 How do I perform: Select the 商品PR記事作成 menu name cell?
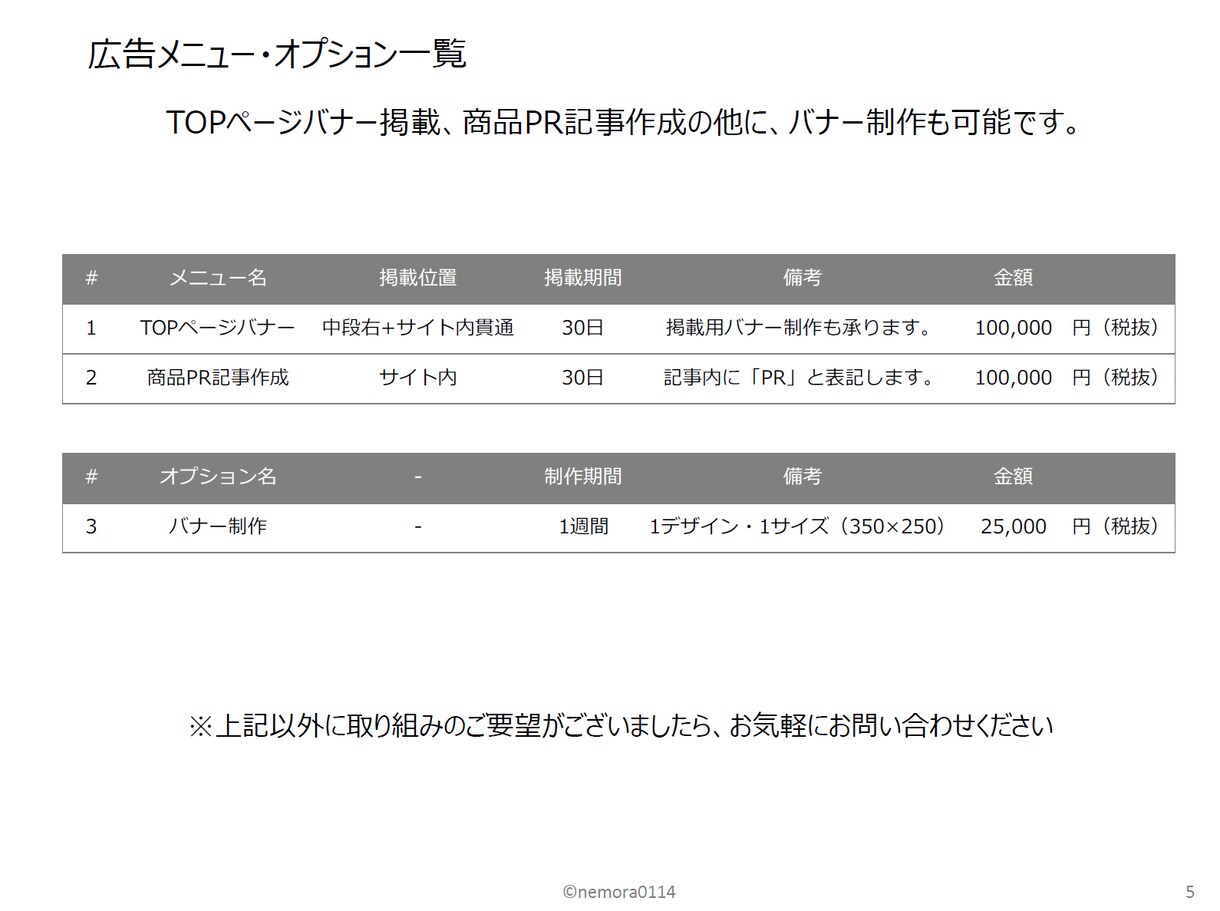click(218, 378)
